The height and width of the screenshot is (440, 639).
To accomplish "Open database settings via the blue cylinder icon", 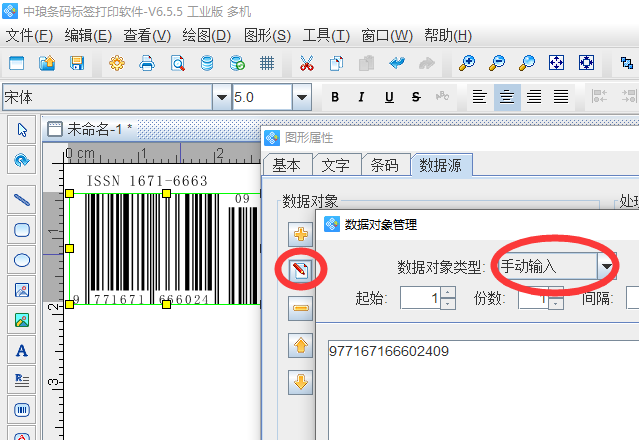I will point(207,63).
